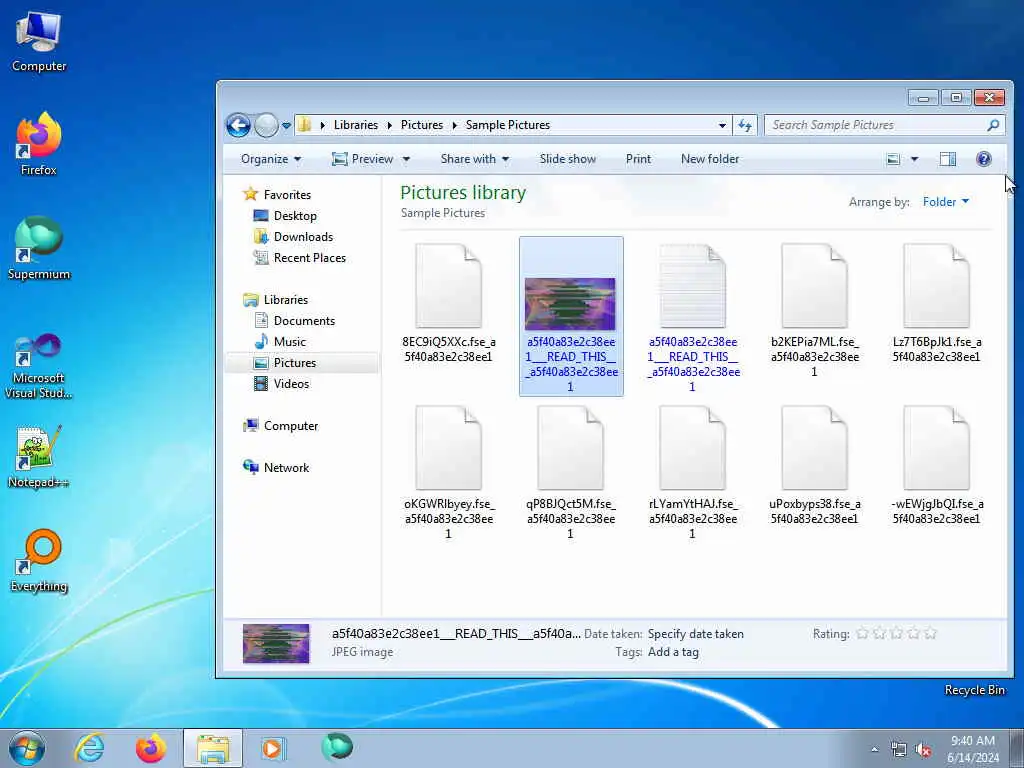The image size is (1024, 768).
Task: Launch Notepad++ from the desktop
Action: (39, 457)
